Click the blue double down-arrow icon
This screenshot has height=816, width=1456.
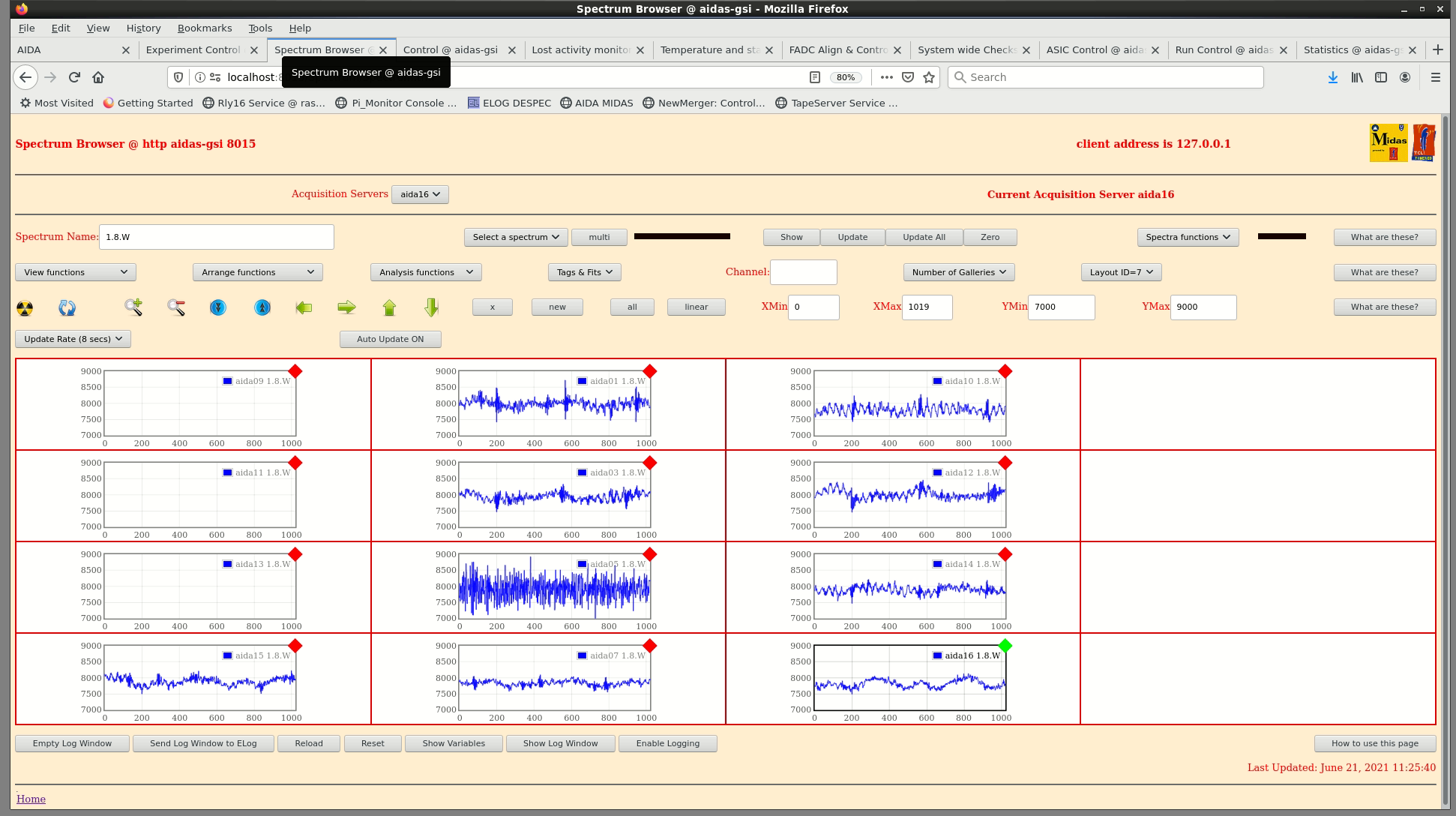coord(218,307)
